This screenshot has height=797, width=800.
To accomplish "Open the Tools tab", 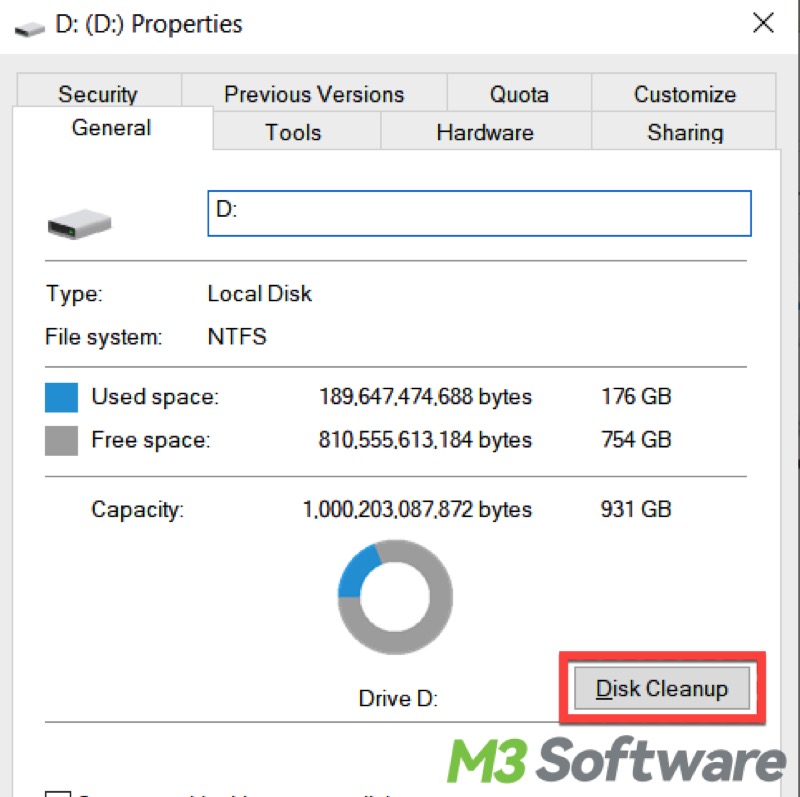I will pyautogui.click(x=296, y=132).
